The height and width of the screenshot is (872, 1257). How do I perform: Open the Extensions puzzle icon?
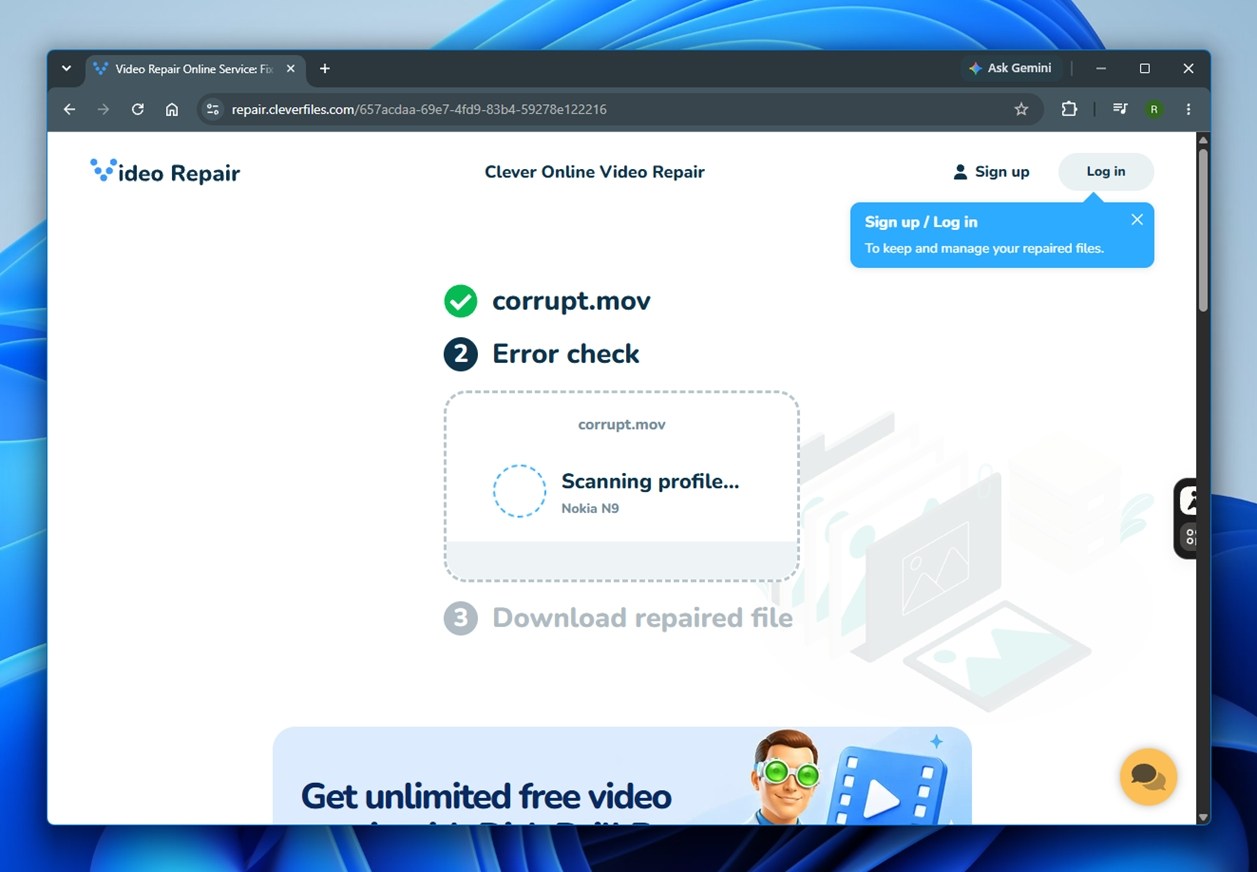(x=1069, y=109)
